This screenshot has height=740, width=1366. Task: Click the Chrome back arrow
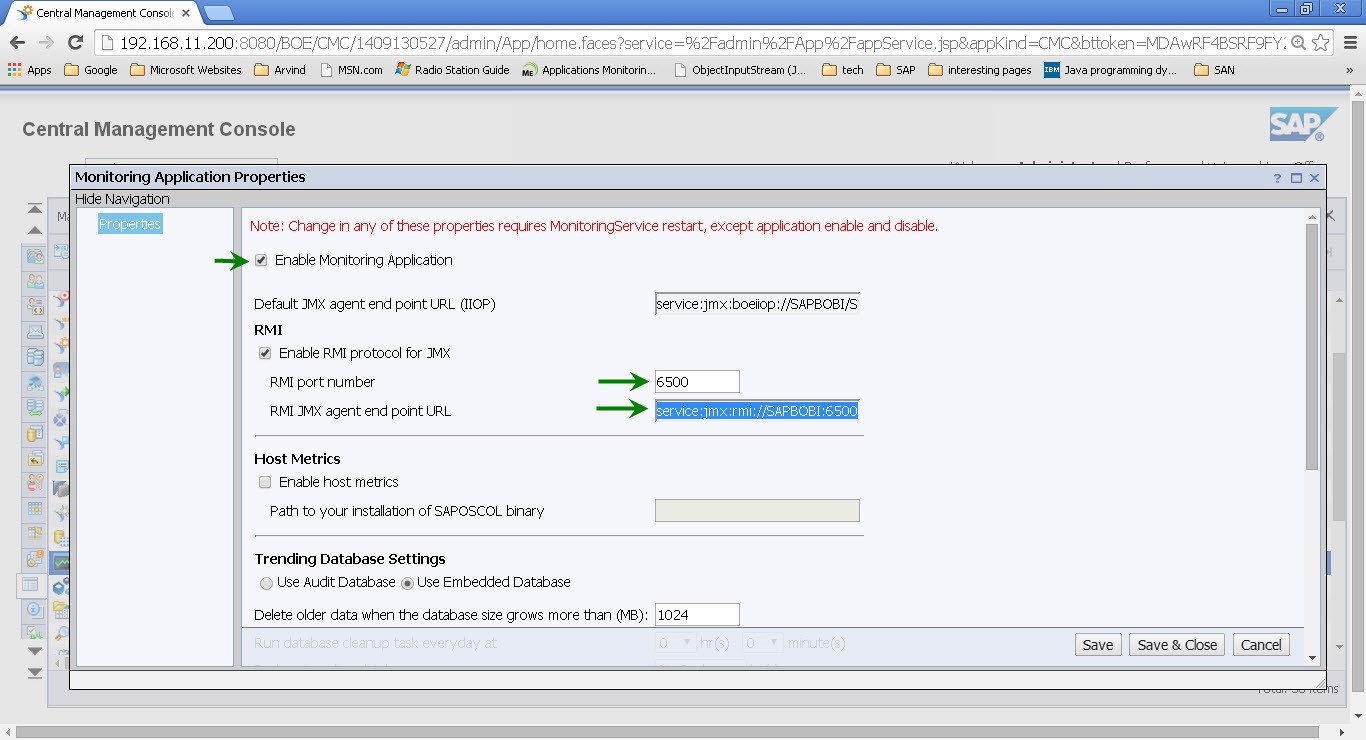point(17,42)
